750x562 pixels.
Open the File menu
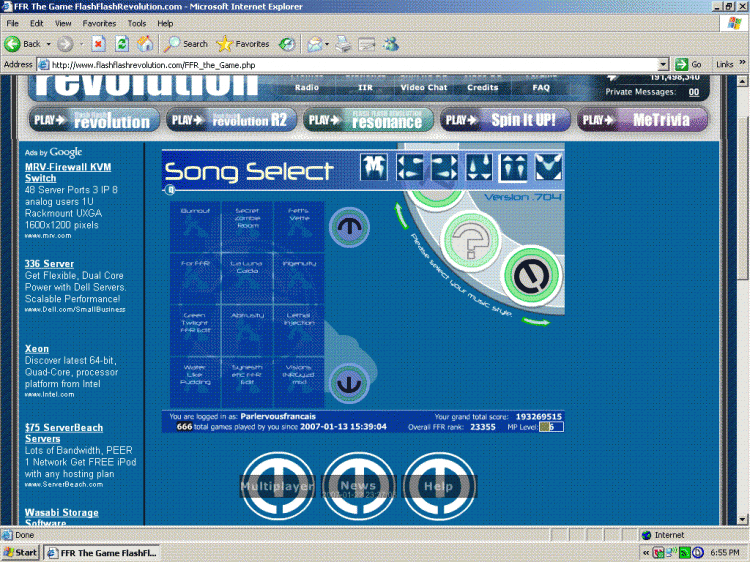tap(12, 23)
